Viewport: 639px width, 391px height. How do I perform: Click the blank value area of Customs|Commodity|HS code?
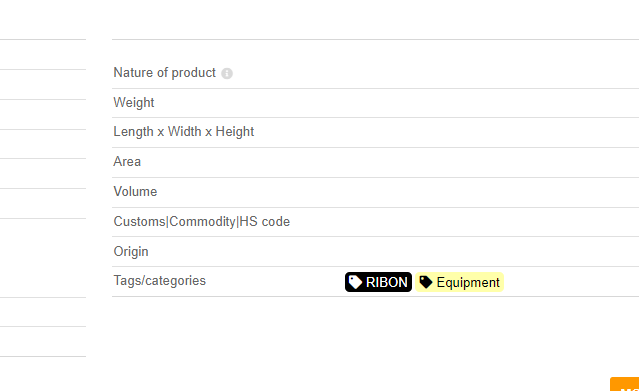(491, 222)
